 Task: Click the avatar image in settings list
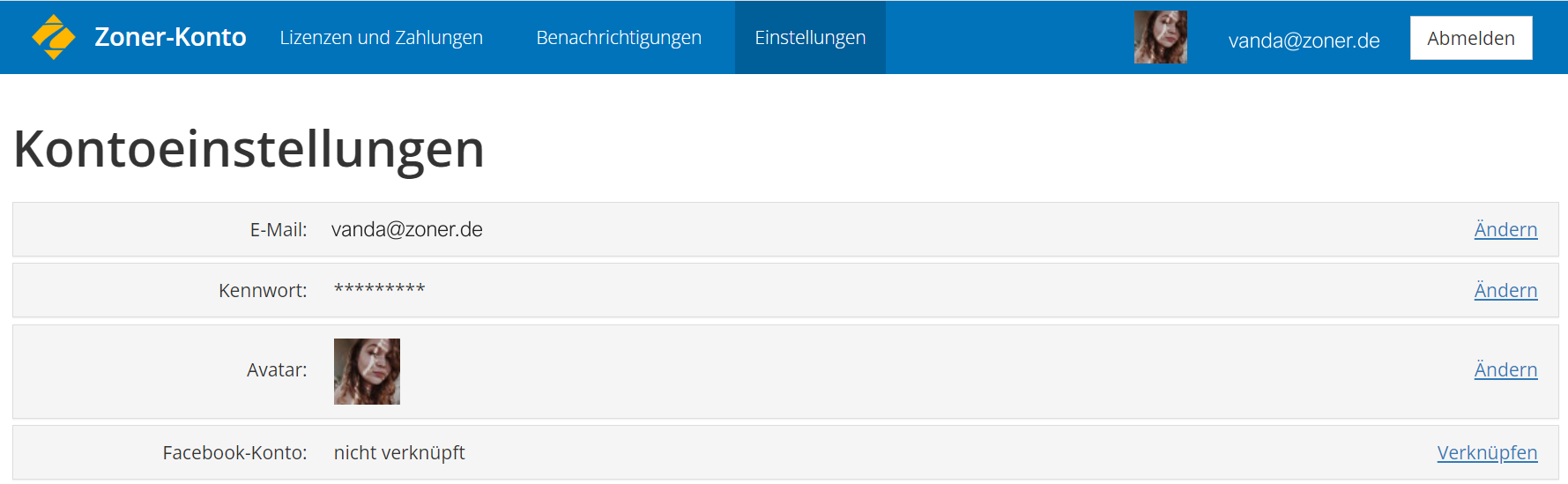(367, 371)
